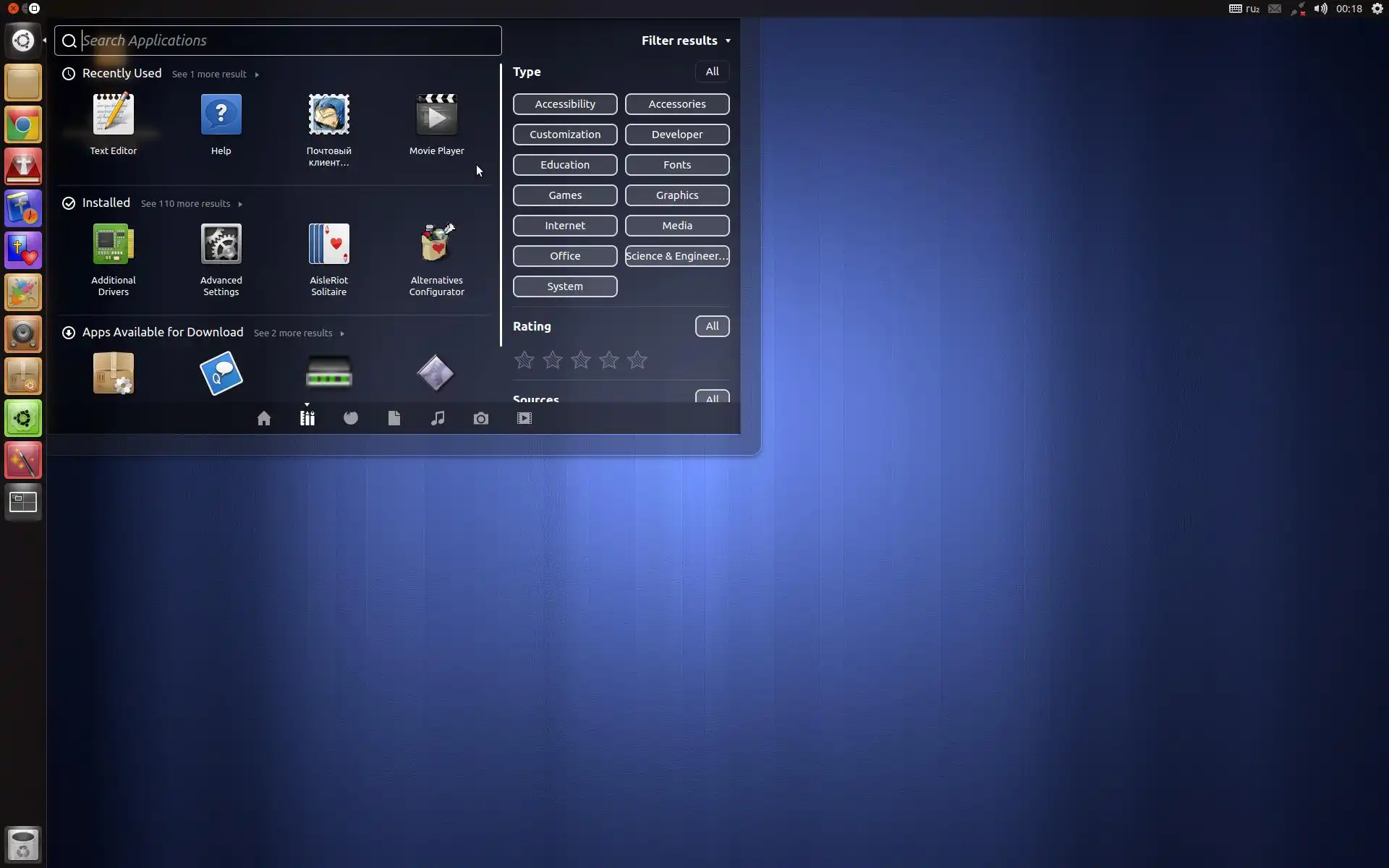Open Advanced Settings application
This screenshot has width=1389, height=868.
click(x=221, y=245)
